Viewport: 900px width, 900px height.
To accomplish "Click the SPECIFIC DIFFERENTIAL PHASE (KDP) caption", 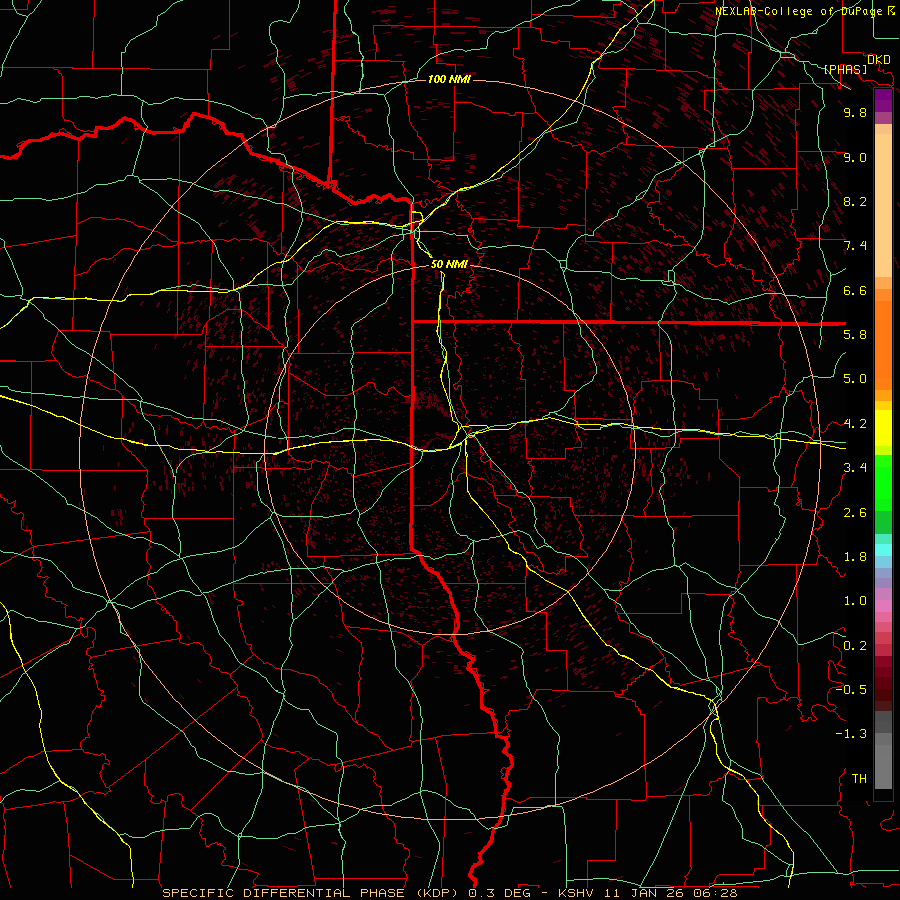I will (x=312, y=893).
